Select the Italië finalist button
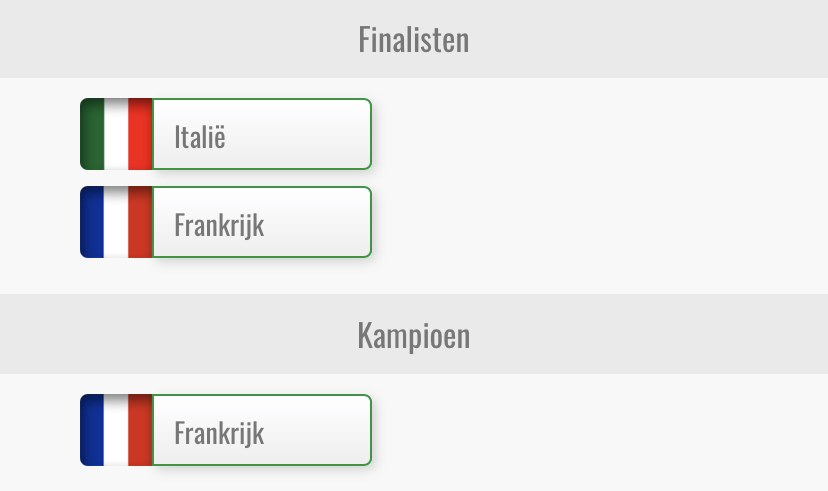The height and width of the screenshot is (491, 828). tap(226, 134)
